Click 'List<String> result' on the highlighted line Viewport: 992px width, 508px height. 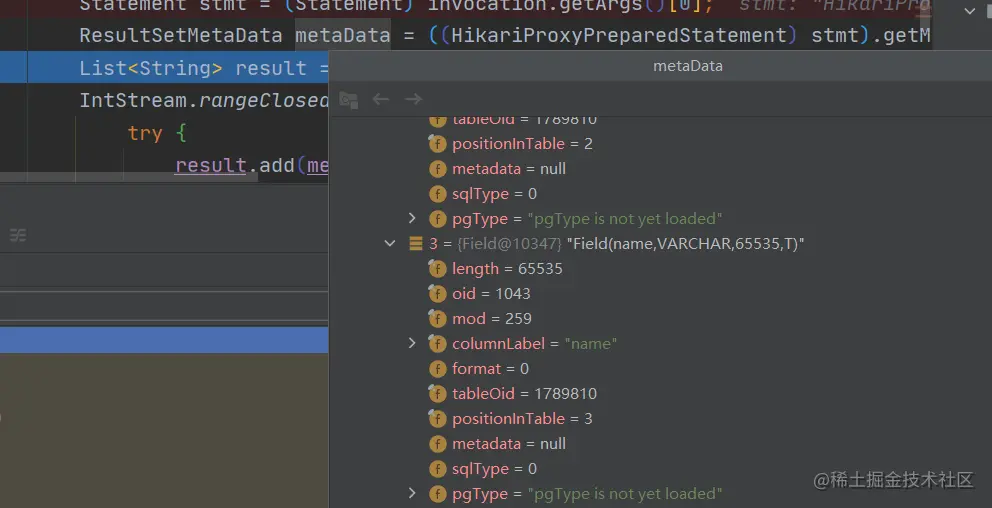click(x=193, y=68)
